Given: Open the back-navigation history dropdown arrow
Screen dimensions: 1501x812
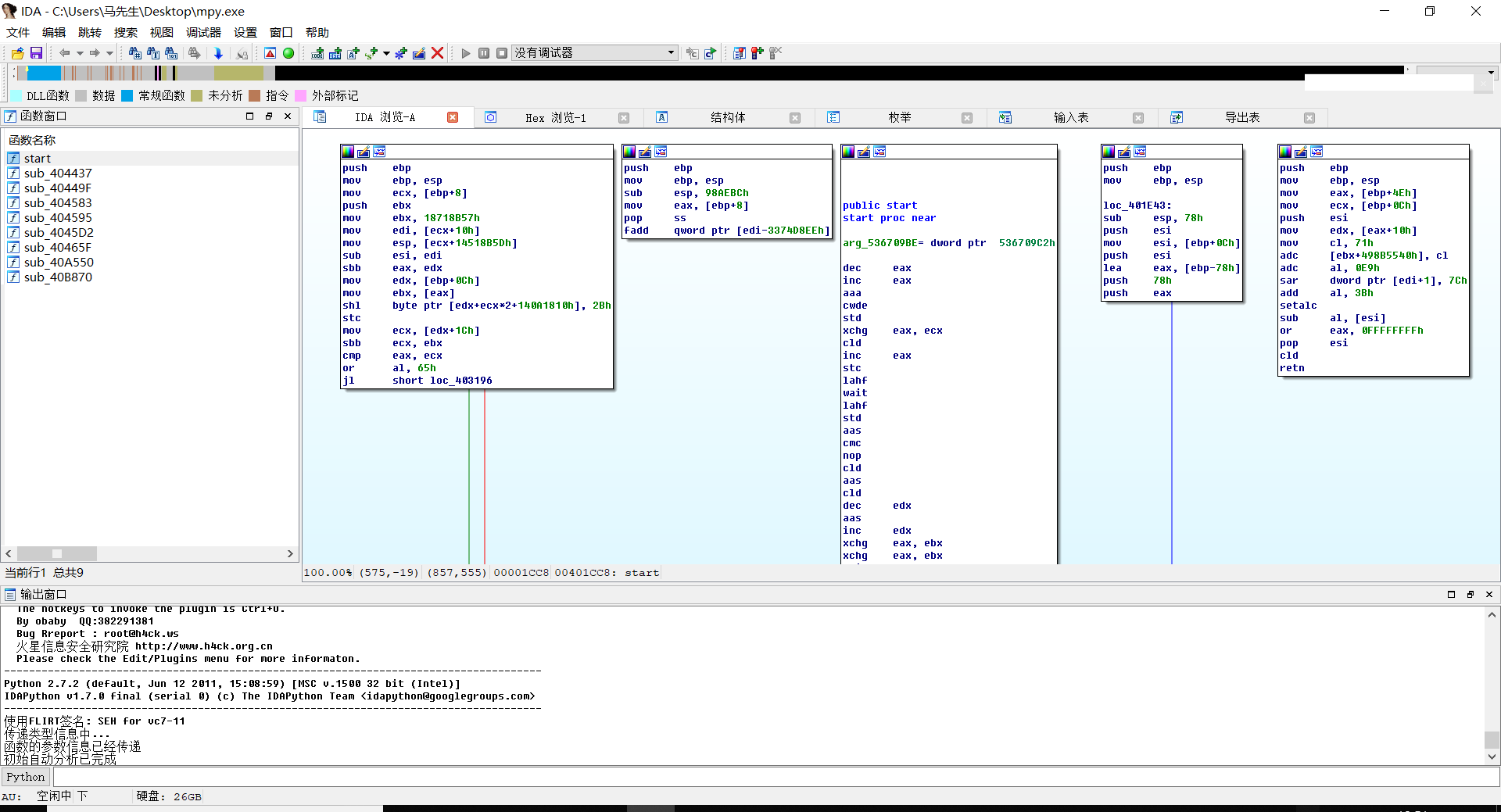Looking at the screenshot, I should coord(80,53).
